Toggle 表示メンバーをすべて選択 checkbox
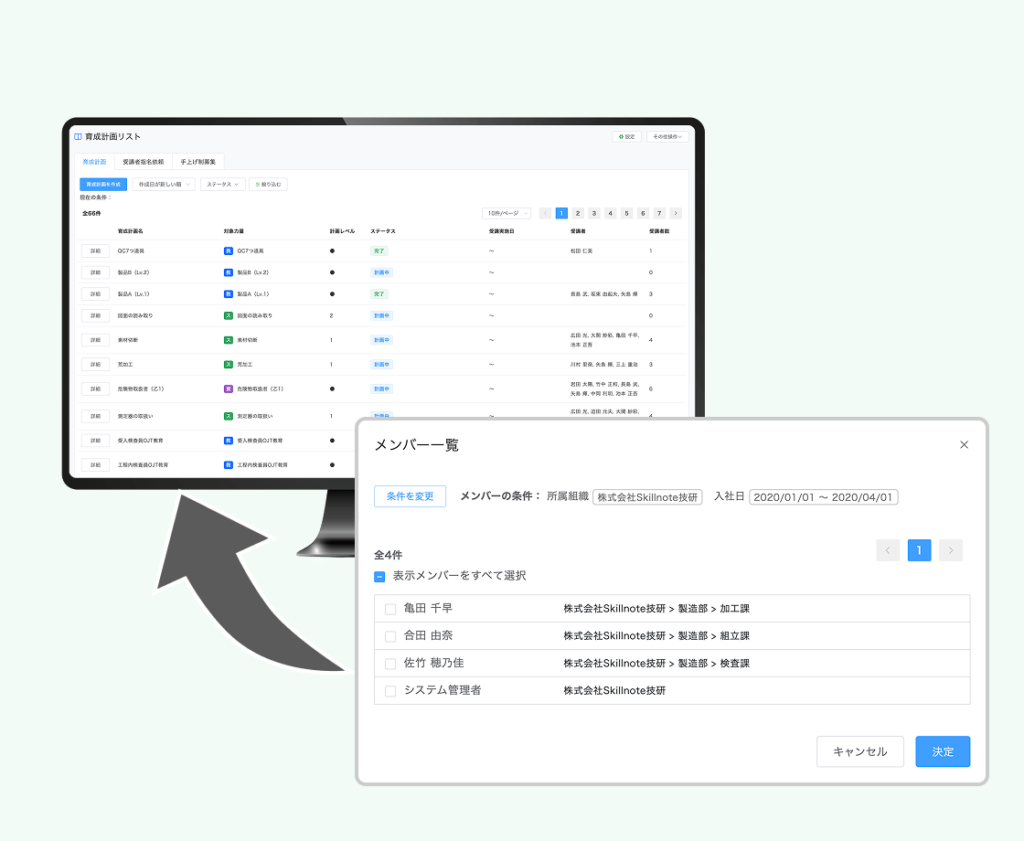1024x841 pixels. click(x=380, y=576)
